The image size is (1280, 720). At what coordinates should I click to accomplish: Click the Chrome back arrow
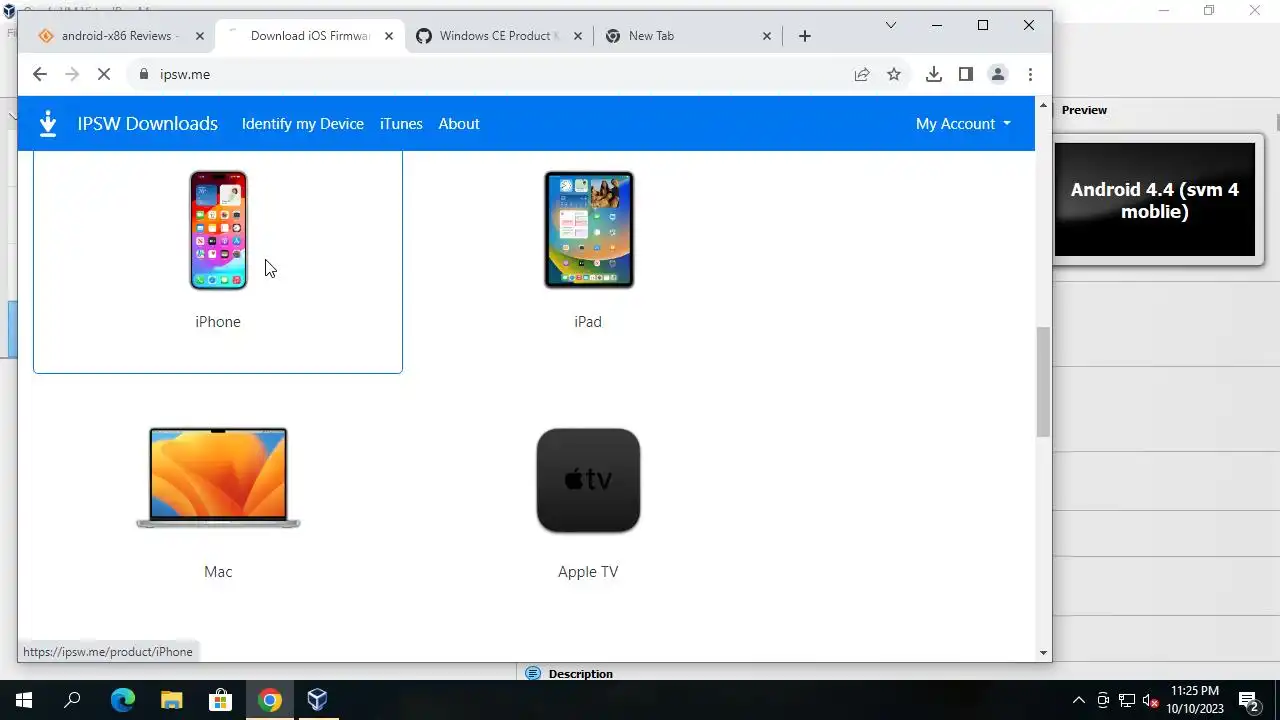tap(40, 74)
